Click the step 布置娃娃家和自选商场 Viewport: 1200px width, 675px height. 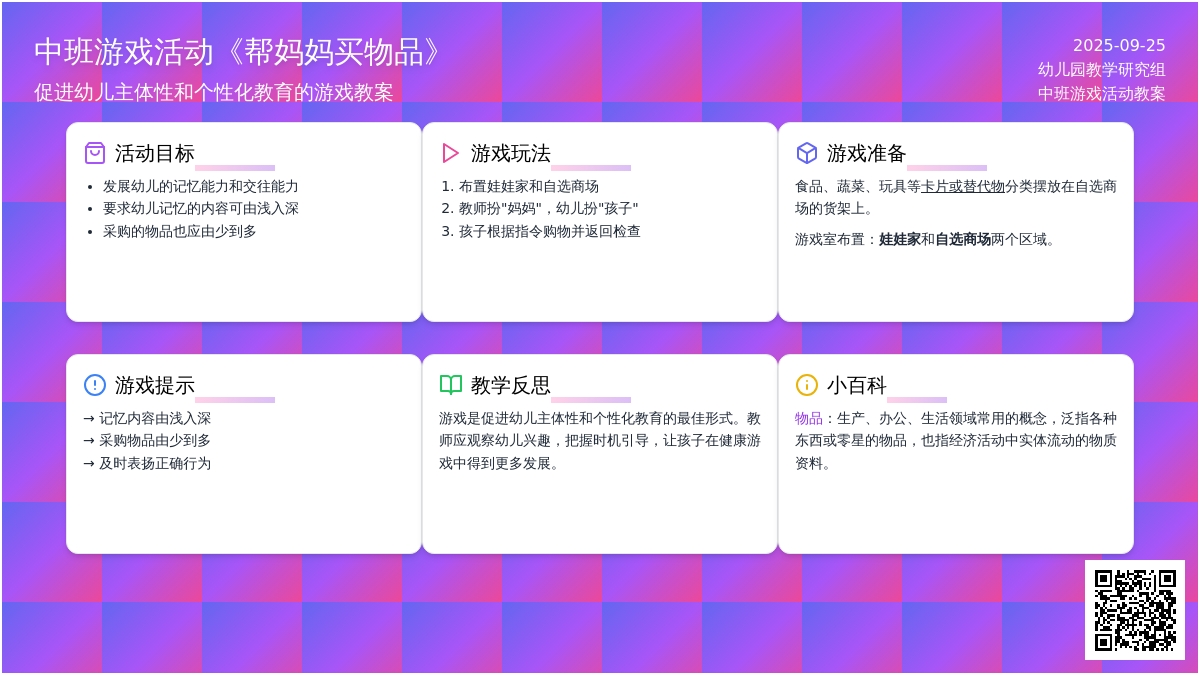click(x=528, y=186)
